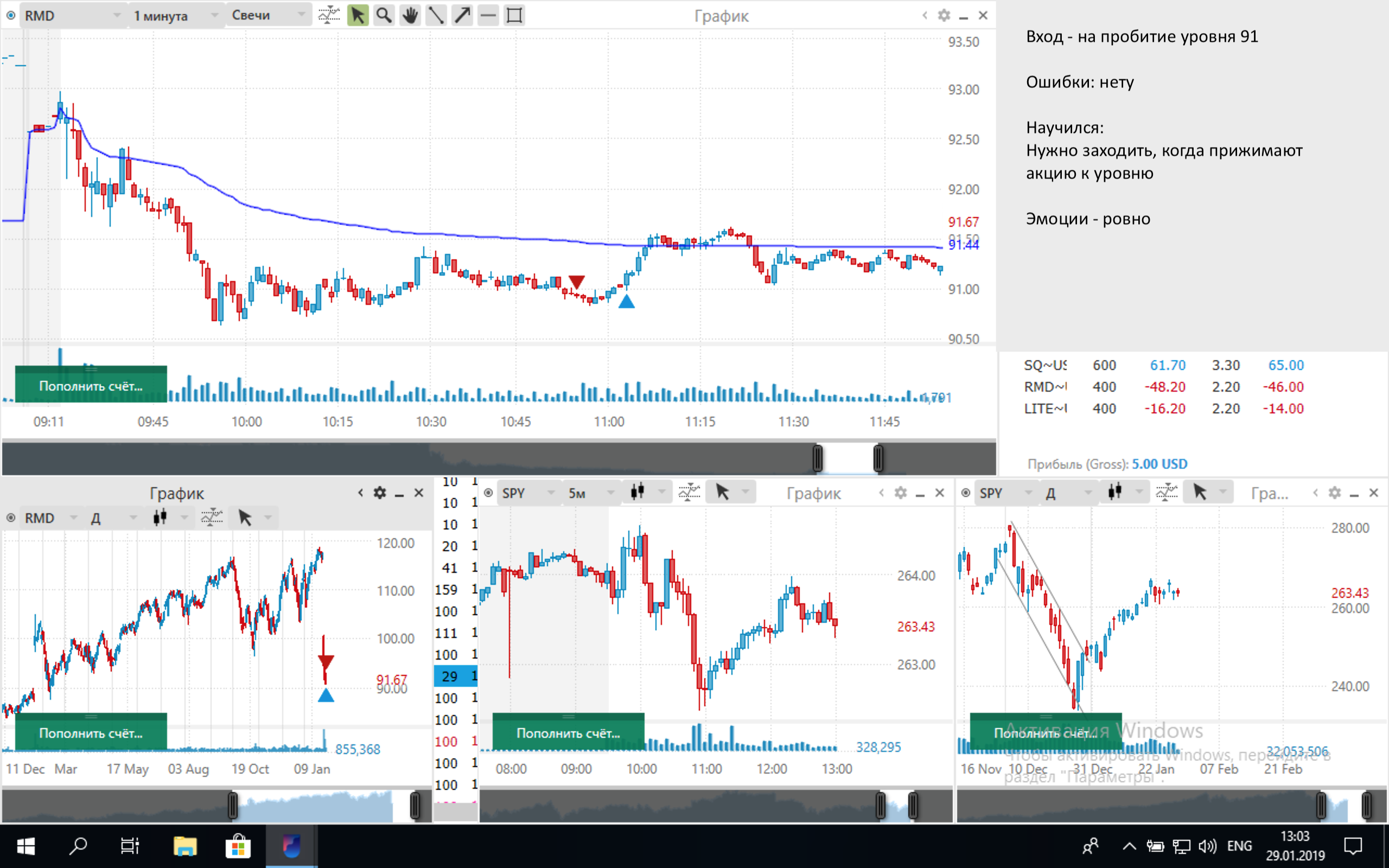The image size is (1389, 868).
Task: Click the cursor tool in RMD daily chart
Action: click(x=245, y=517)
